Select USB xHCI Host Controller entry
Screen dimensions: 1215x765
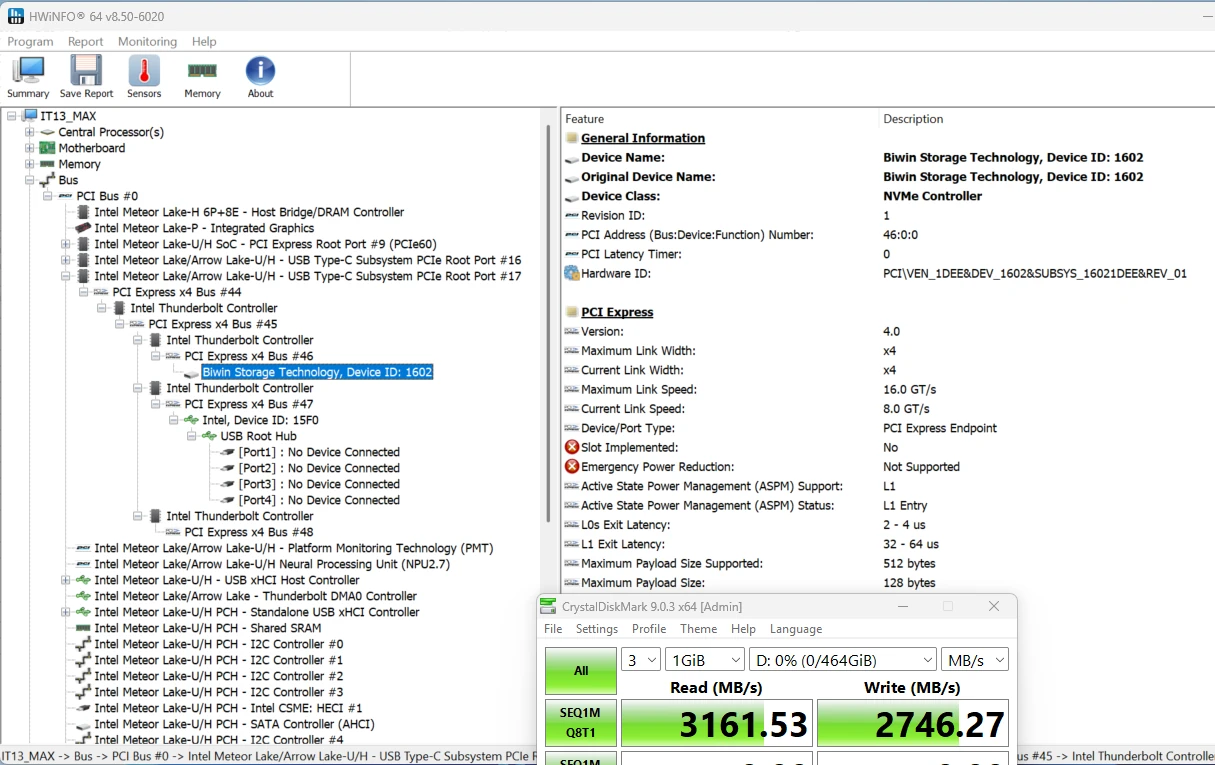click(x=227, y=580)
